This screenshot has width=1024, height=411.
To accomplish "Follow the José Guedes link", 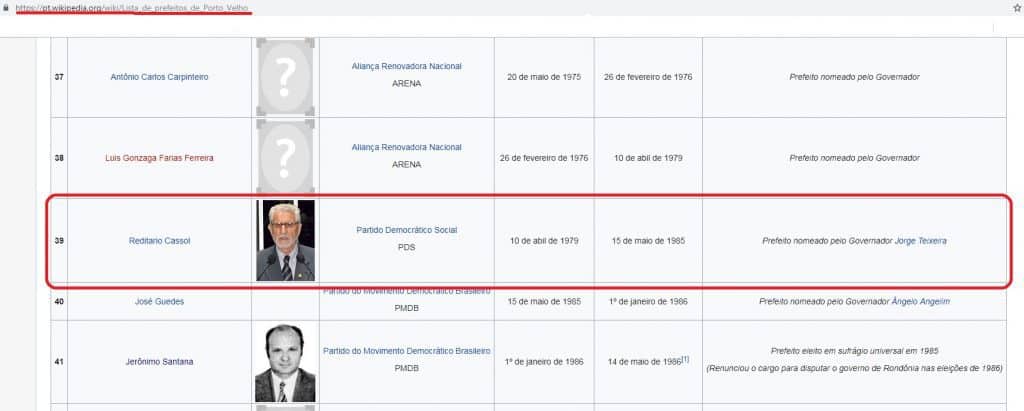I will click(x=159, y=302).
